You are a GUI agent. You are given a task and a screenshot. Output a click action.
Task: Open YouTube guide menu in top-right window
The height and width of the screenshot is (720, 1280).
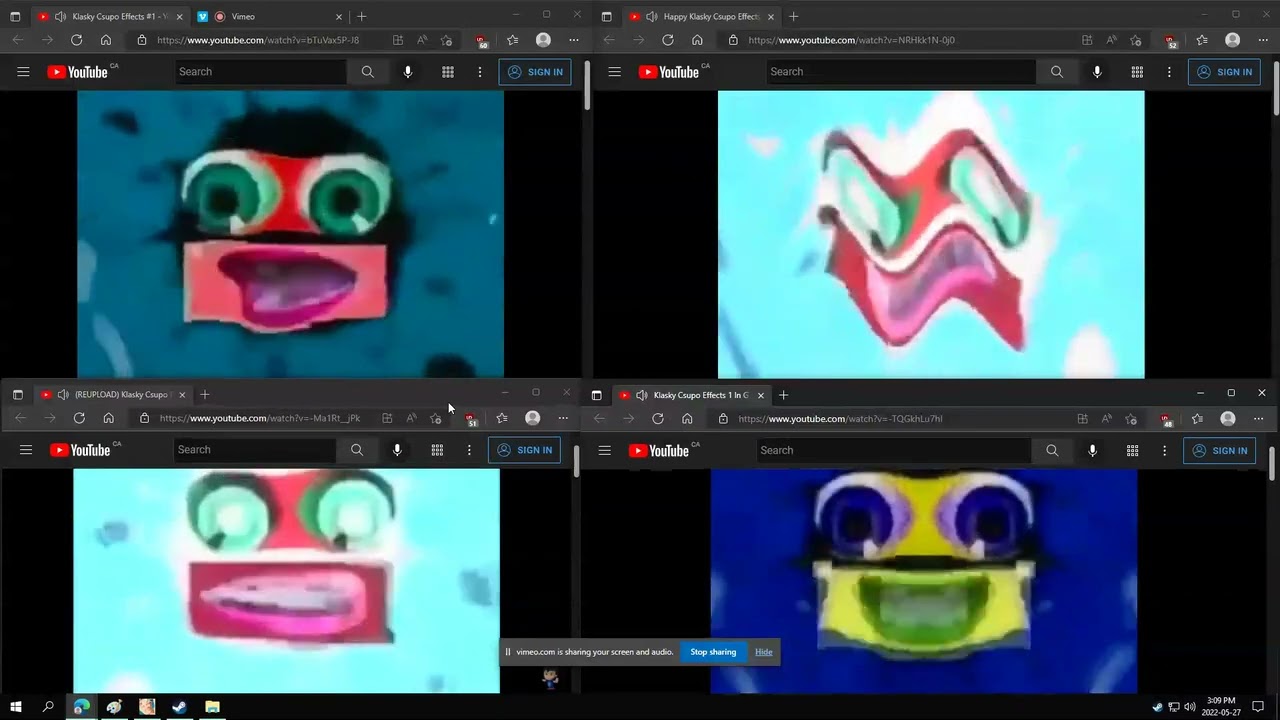tap(614, 72)
